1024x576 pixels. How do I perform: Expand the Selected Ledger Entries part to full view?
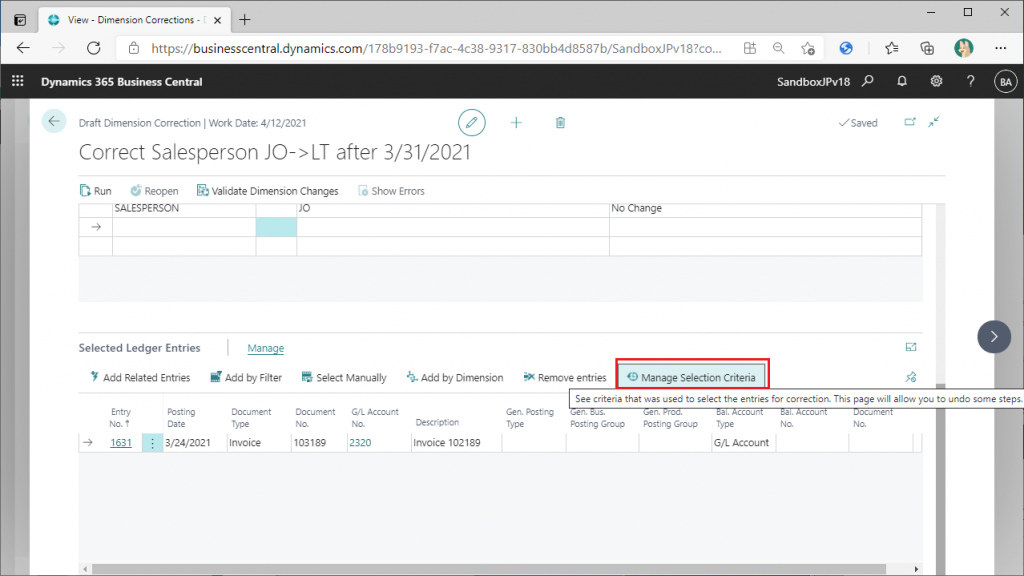point(911,347)
